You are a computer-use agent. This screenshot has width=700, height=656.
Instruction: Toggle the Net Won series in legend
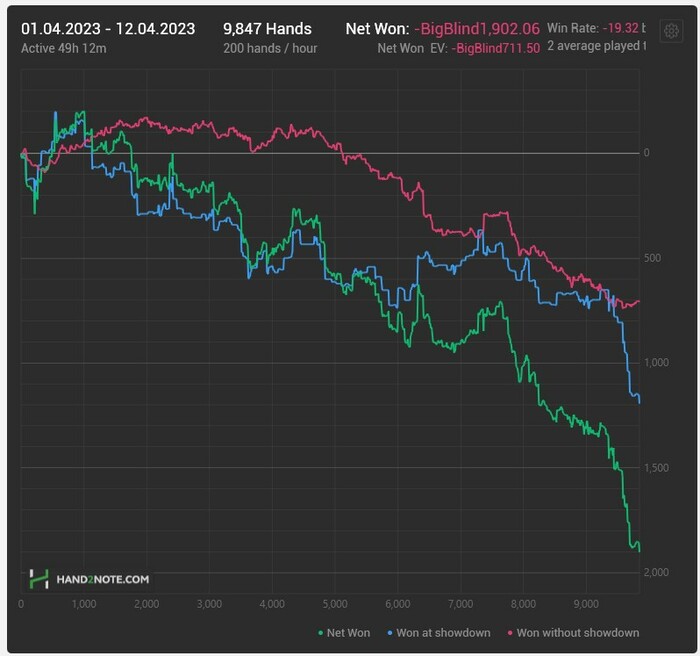click(x=344, y=633)
